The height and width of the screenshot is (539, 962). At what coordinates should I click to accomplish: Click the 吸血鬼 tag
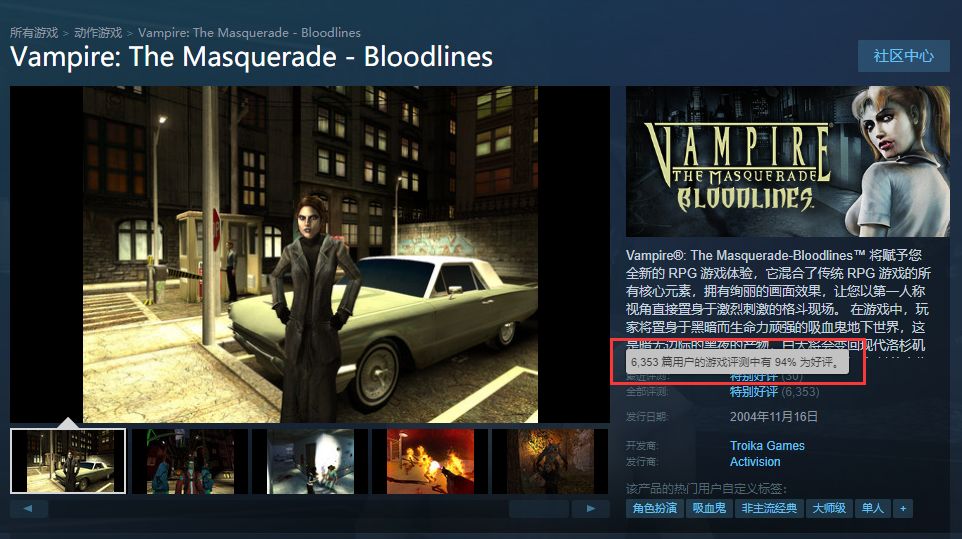click(x=709, y=508)
